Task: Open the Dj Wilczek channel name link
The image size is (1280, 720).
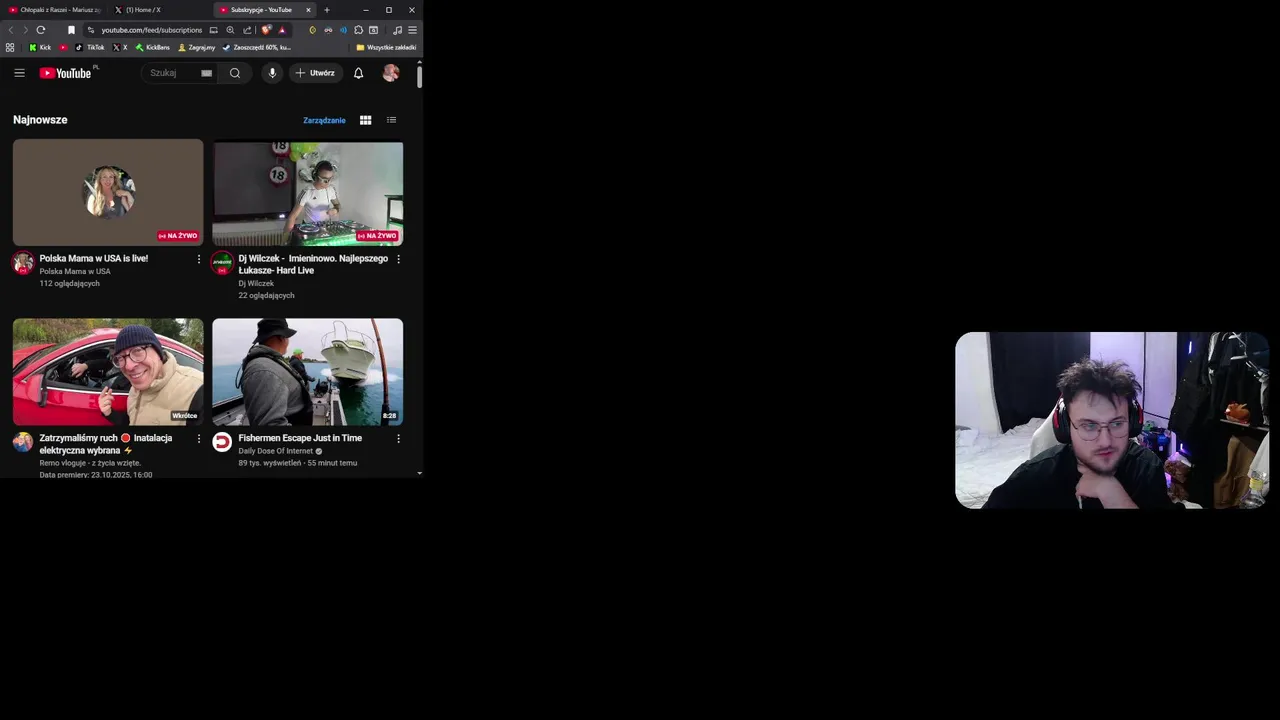Action: coord(256,283)
